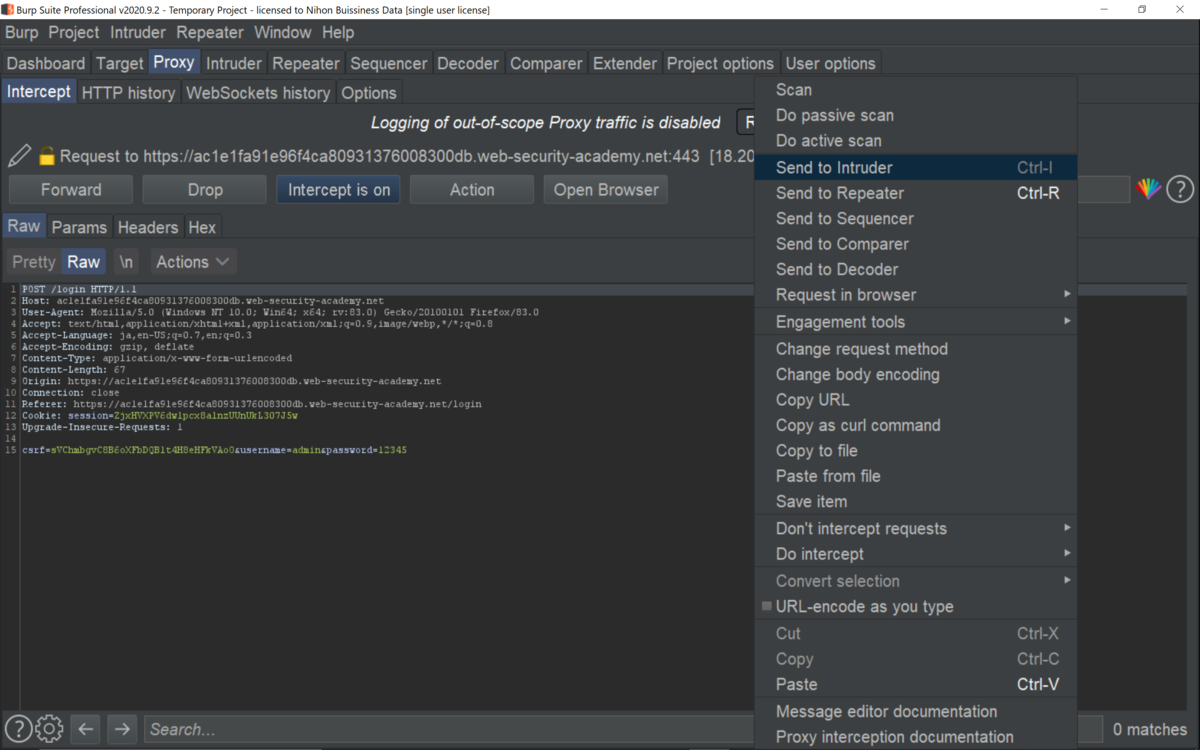Open Message editor documentation

(x=916, y=712)
